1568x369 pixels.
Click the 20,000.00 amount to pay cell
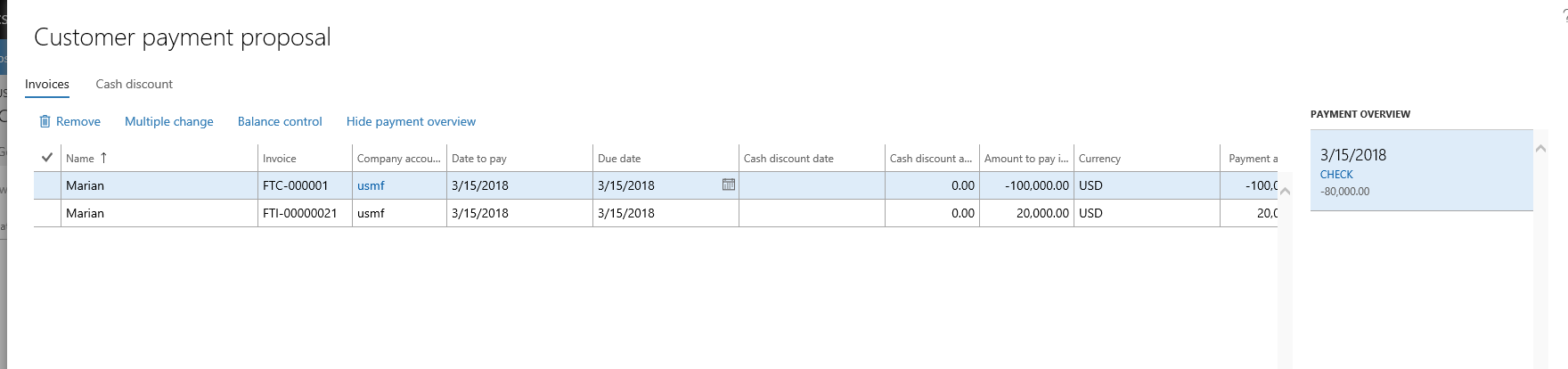click(1026, 213)
